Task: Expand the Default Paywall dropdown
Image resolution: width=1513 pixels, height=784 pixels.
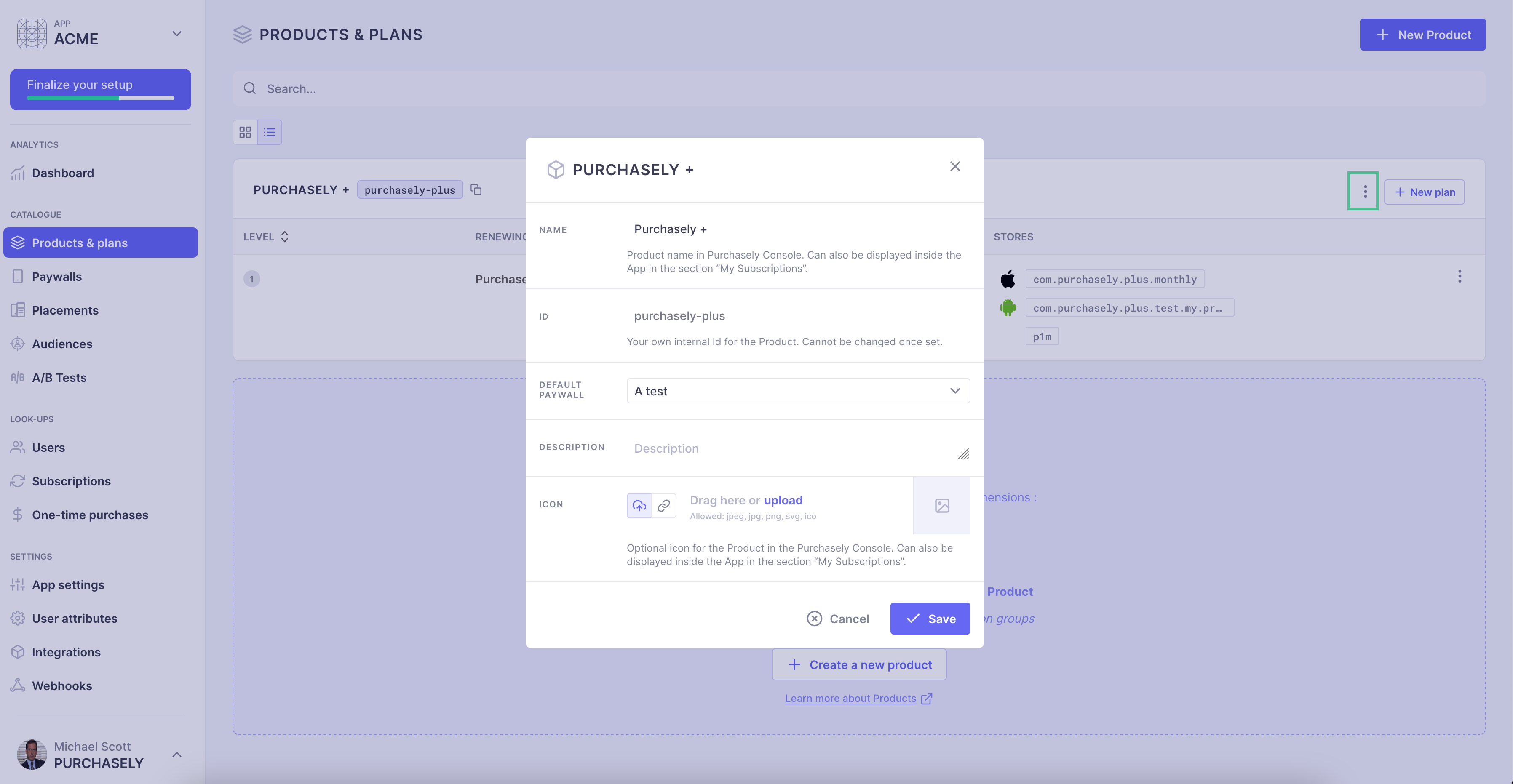Action: coord(798,391)
